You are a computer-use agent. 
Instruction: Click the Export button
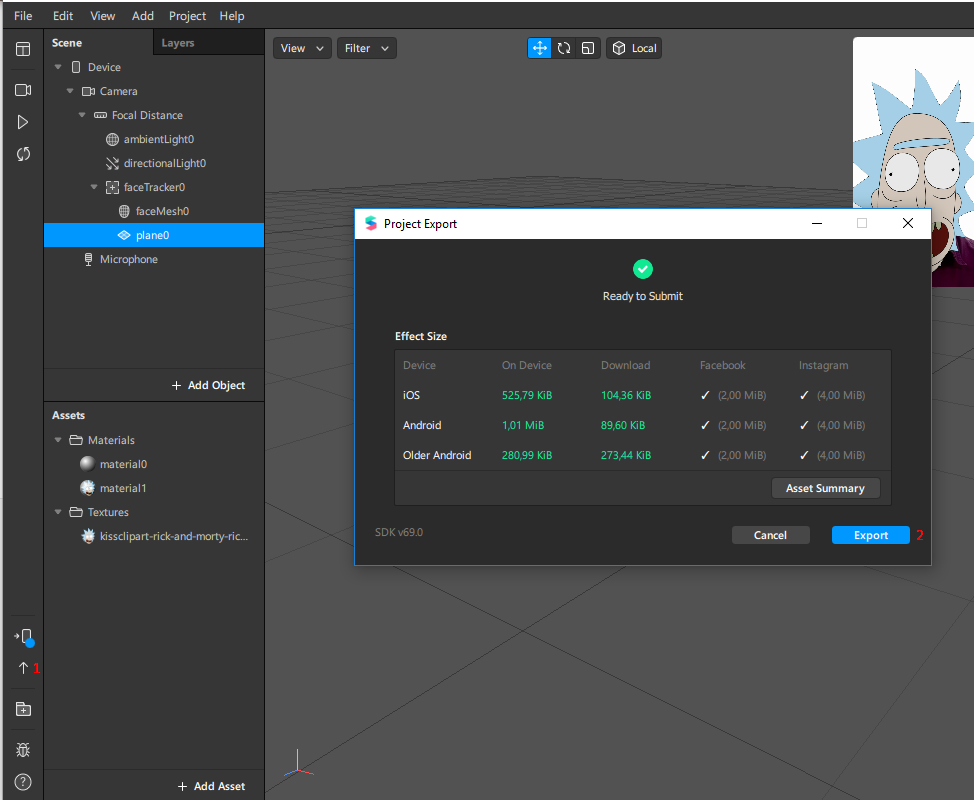tap(870, 535)
